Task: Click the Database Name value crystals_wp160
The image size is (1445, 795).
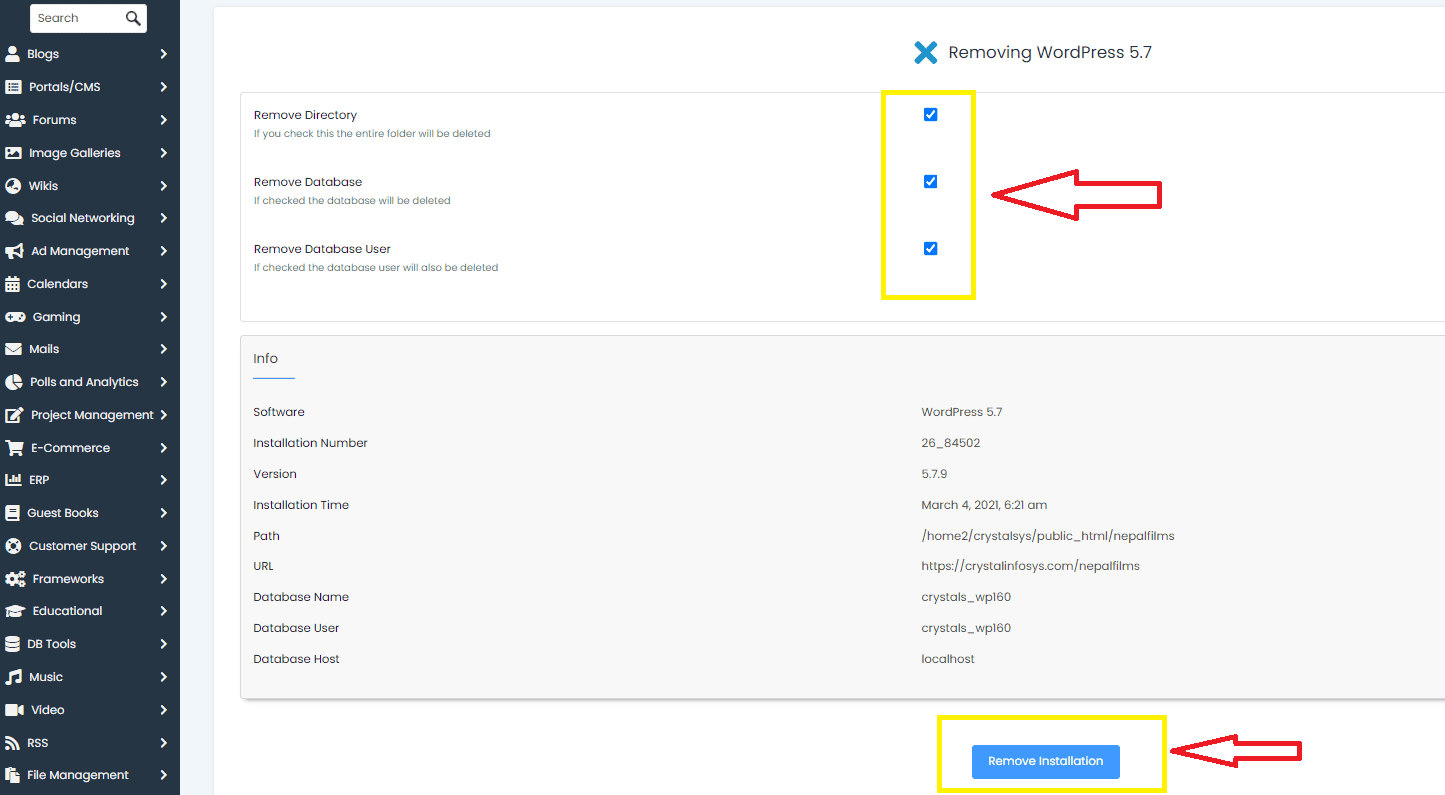Action: pyautogui.click(x=966, y=597)
